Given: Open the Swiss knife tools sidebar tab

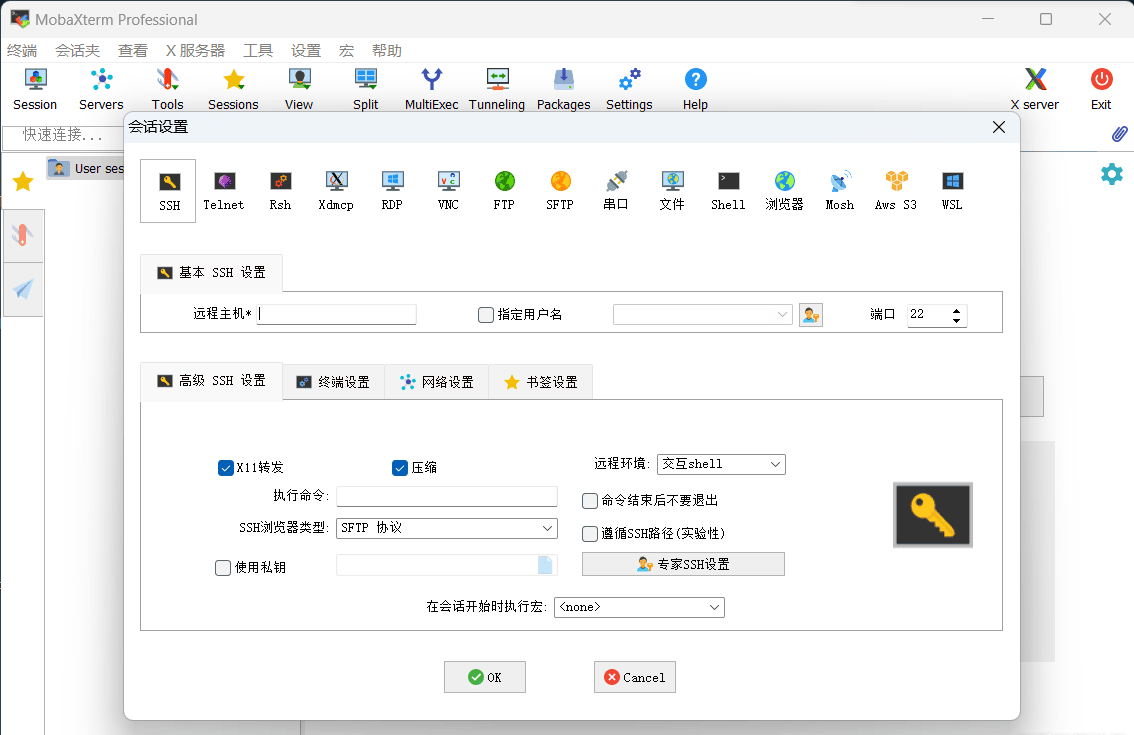Looking at the screenshot, I should [x=23, y=235].
